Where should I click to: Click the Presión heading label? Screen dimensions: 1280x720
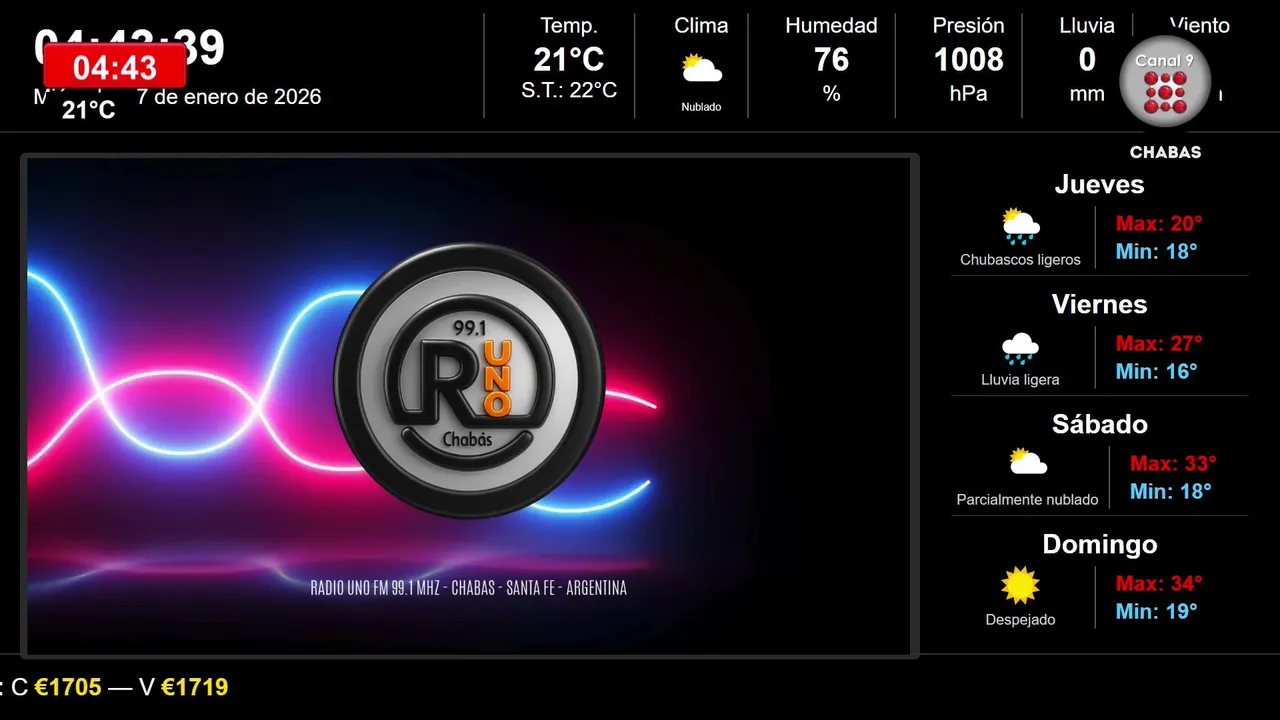point(968,26)
